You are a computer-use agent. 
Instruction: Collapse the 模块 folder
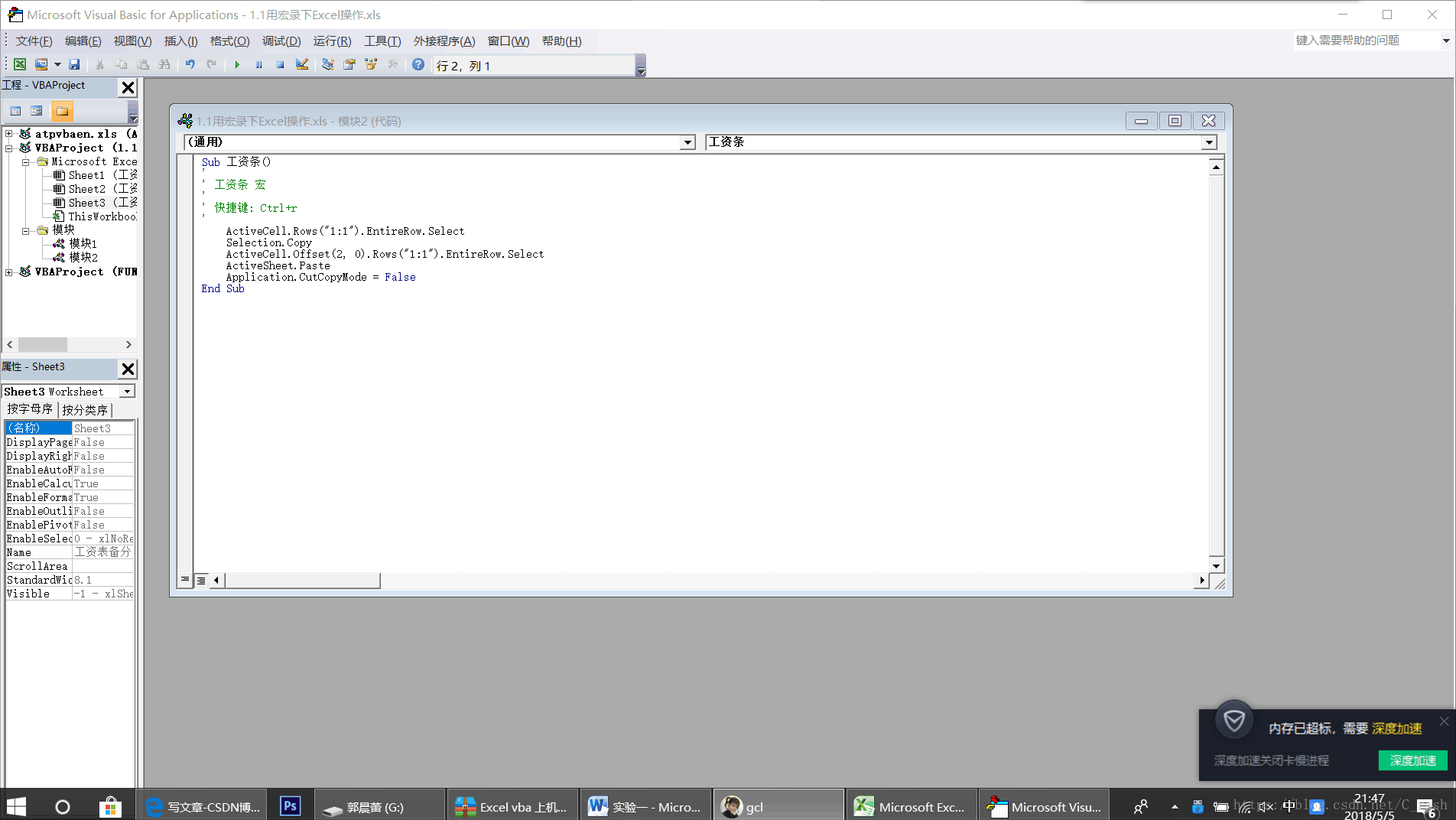(25, 229)
